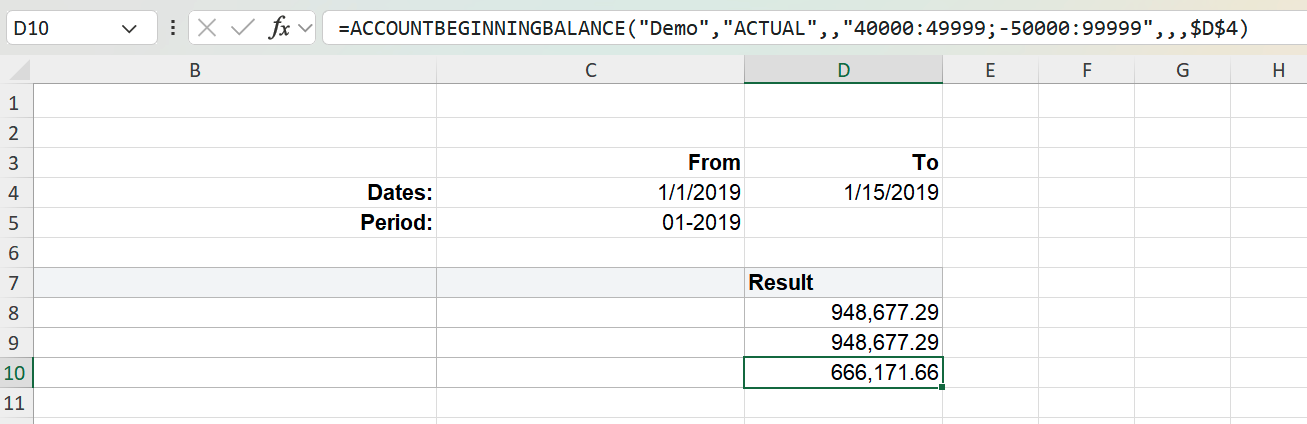Select column H header
The width and height of the screenshot is (1307, 424).
click(x=1269, y=70)
